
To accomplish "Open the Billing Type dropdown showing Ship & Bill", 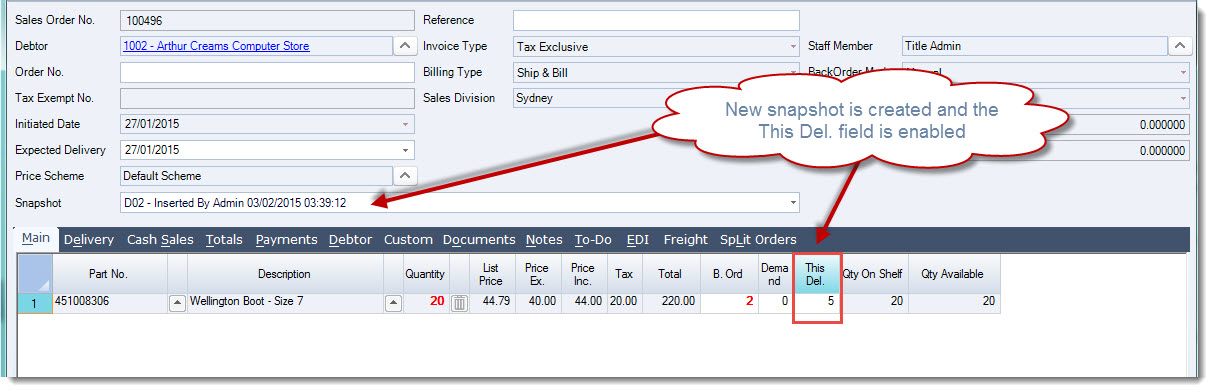I will tap(794, 72).
